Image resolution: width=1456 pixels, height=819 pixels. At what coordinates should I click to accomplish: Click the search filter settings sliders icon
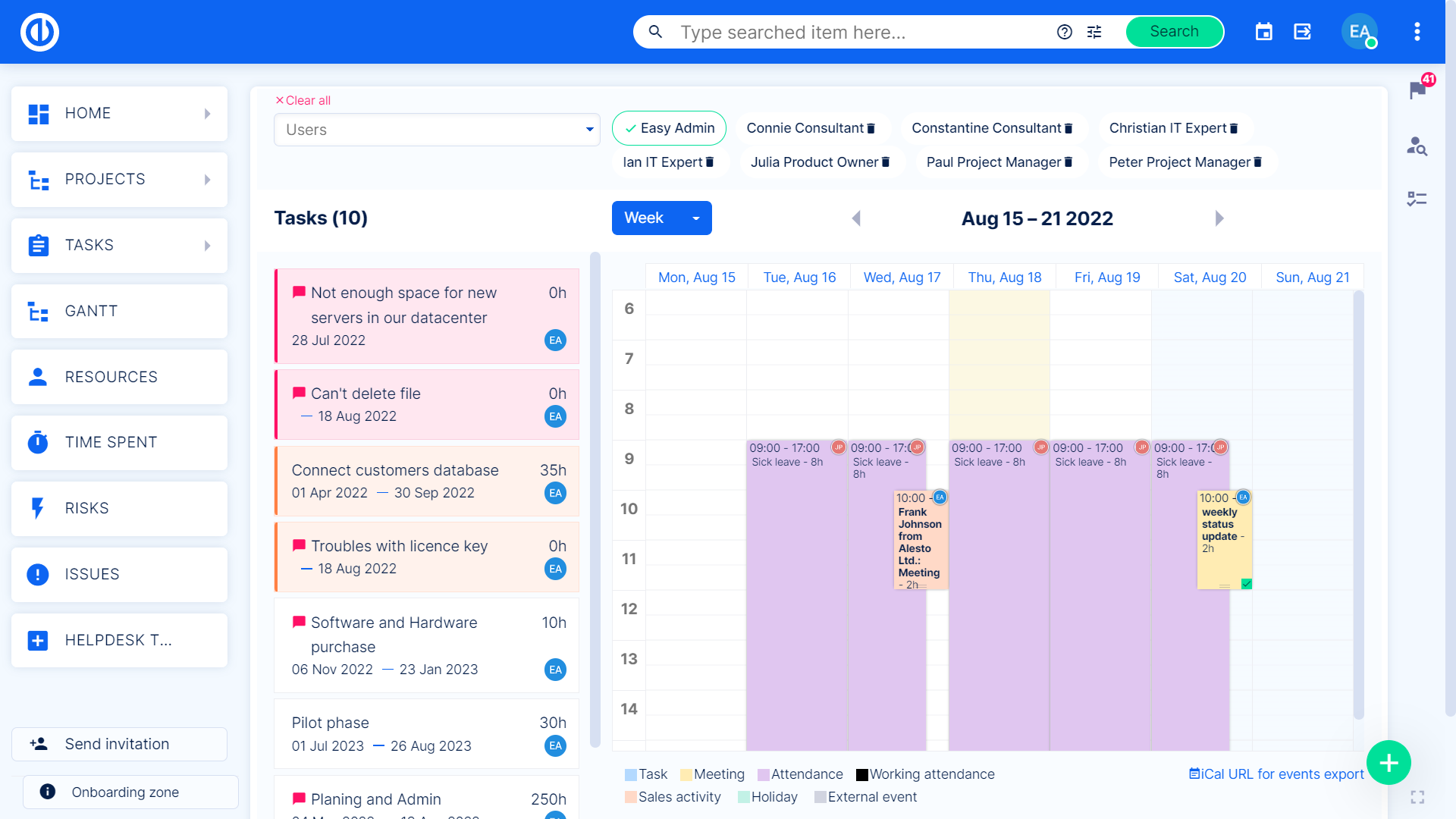pyautogui.click(x=1094, y=32)
